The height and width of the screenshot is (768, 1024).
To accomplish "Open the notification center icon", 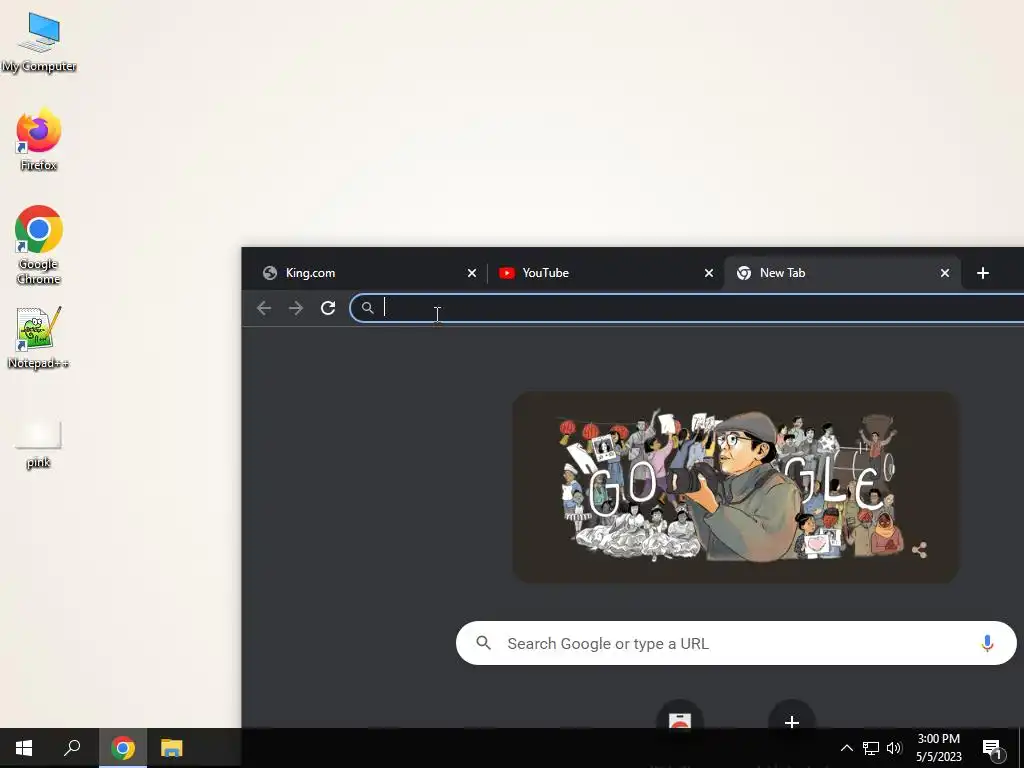I will (x=992, y=749).
